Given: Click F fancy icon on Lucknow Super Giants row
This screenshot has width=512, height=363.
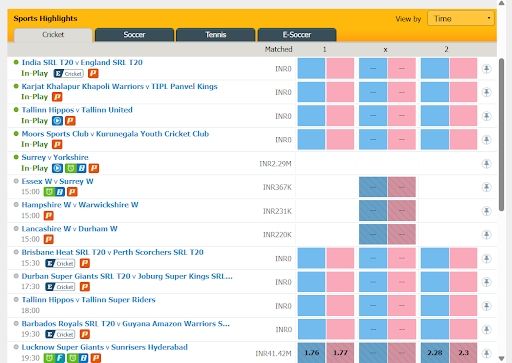Looking at the screenshot, I should [60, 358].
